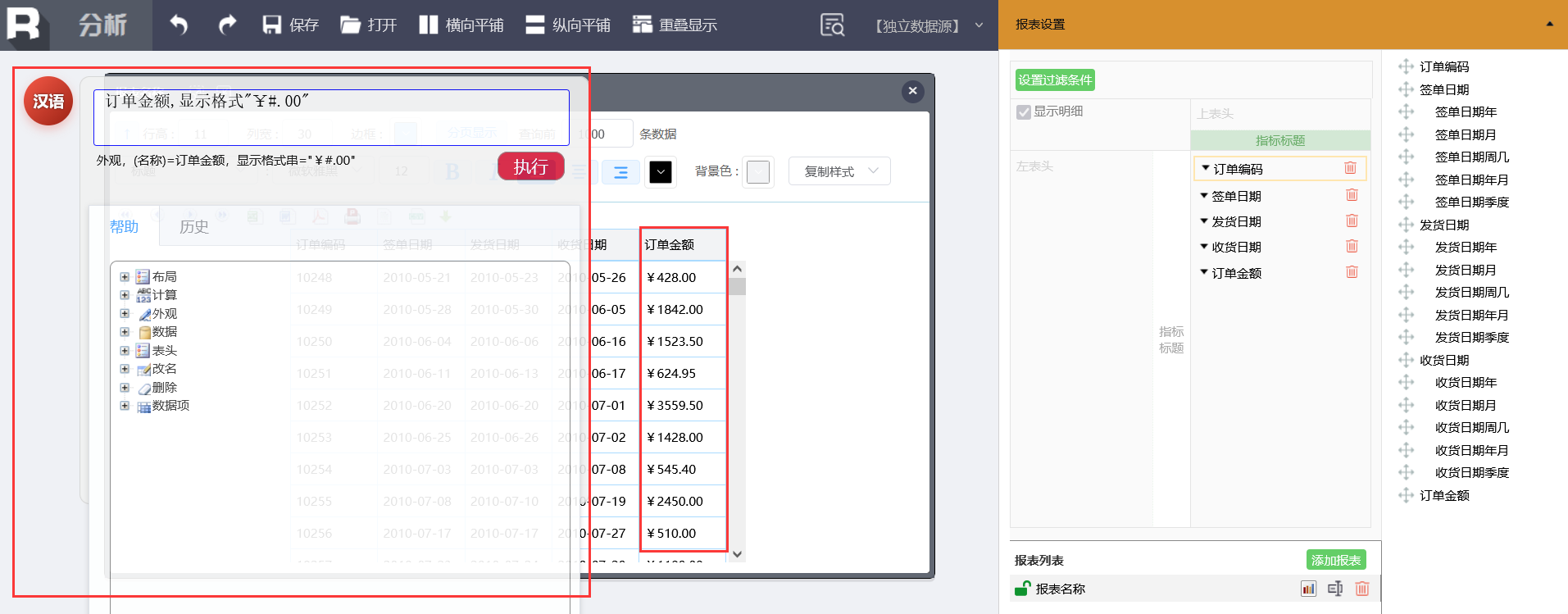Select the 签单日期周几 field
Image resolution: width=1568 pixels, height=614 pixels.
(1472, 157)
